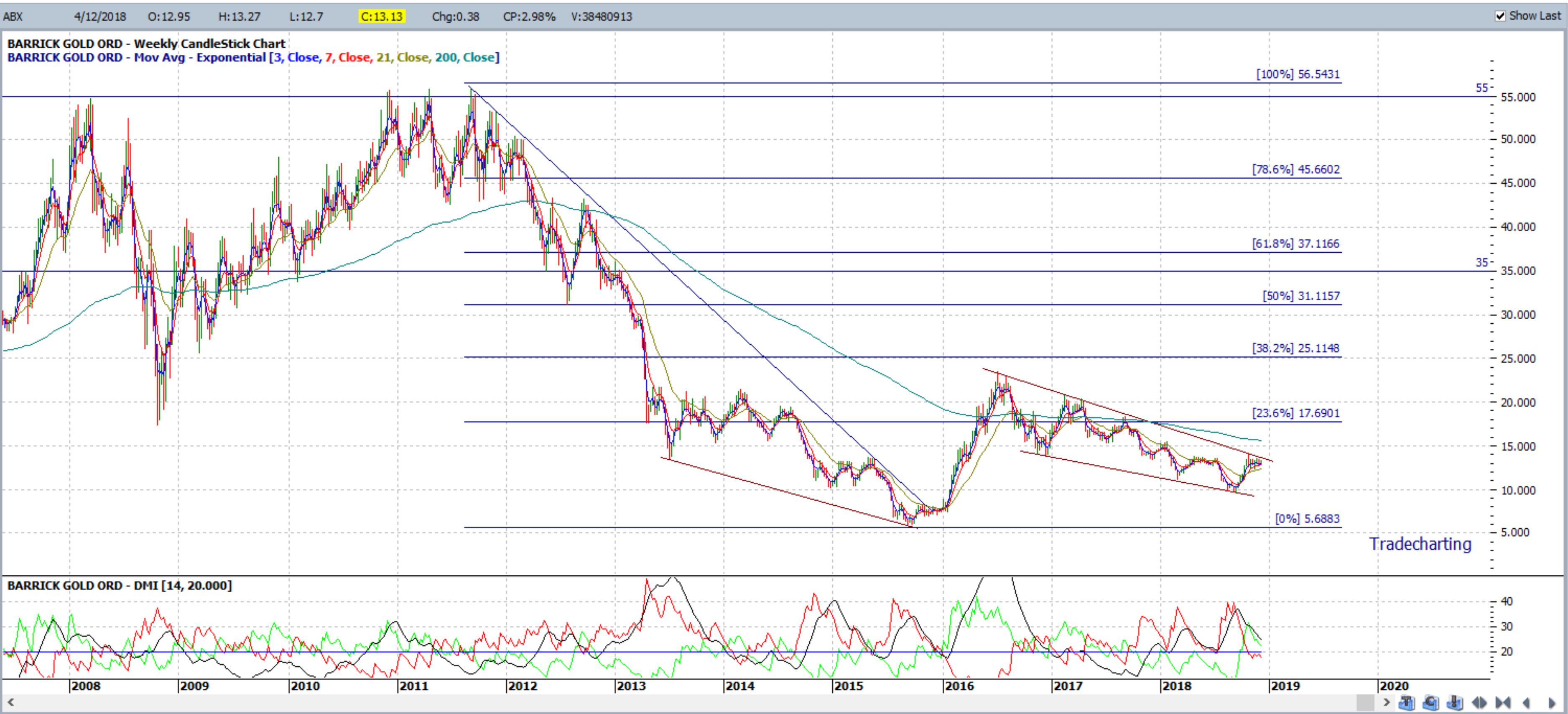1568x714 pixels.
Task: Click the expand horizontally arrows icon
Action: (x=1479, y=702)
